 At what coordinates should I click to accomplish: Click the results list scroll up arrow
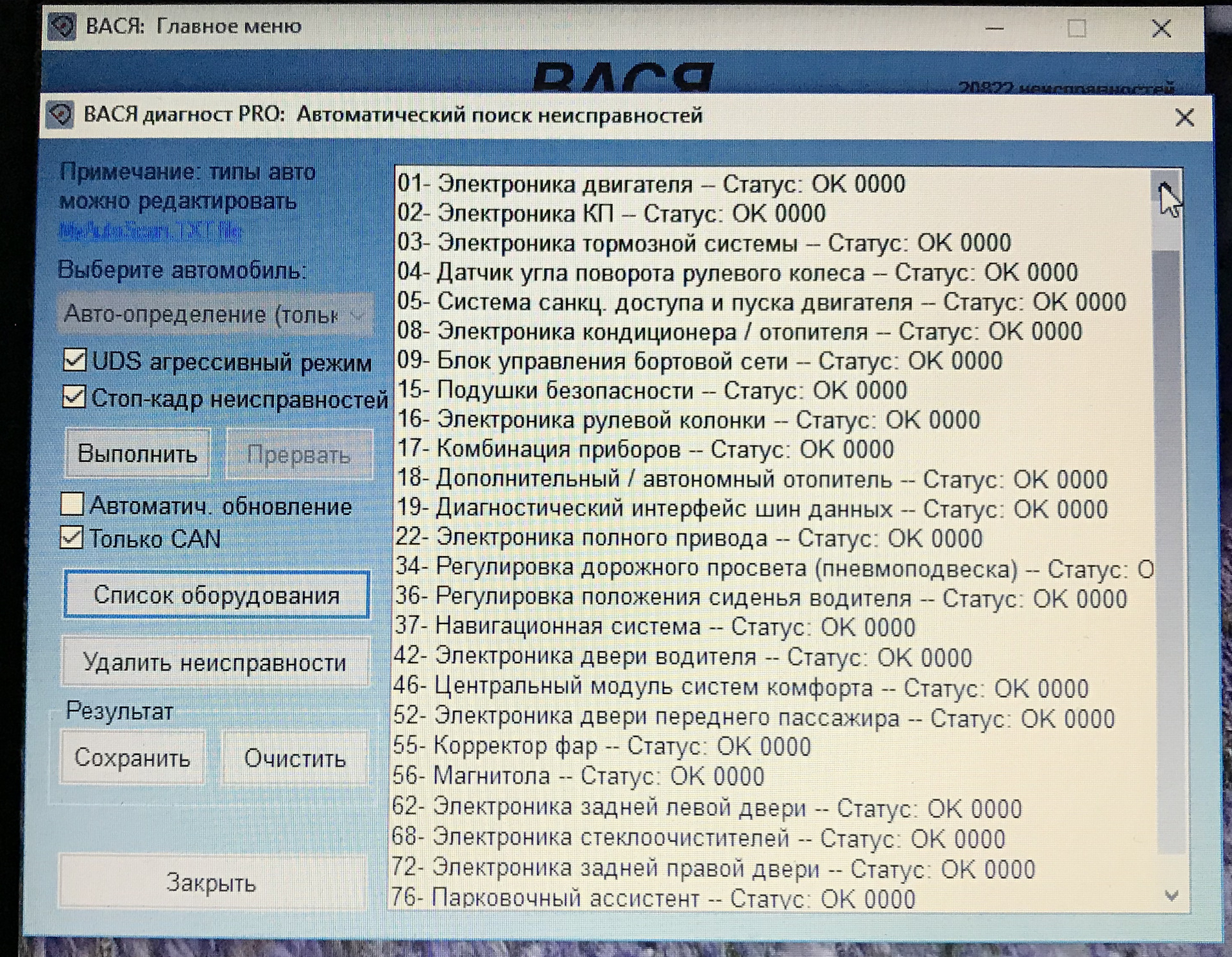[x=1166, y=188]
